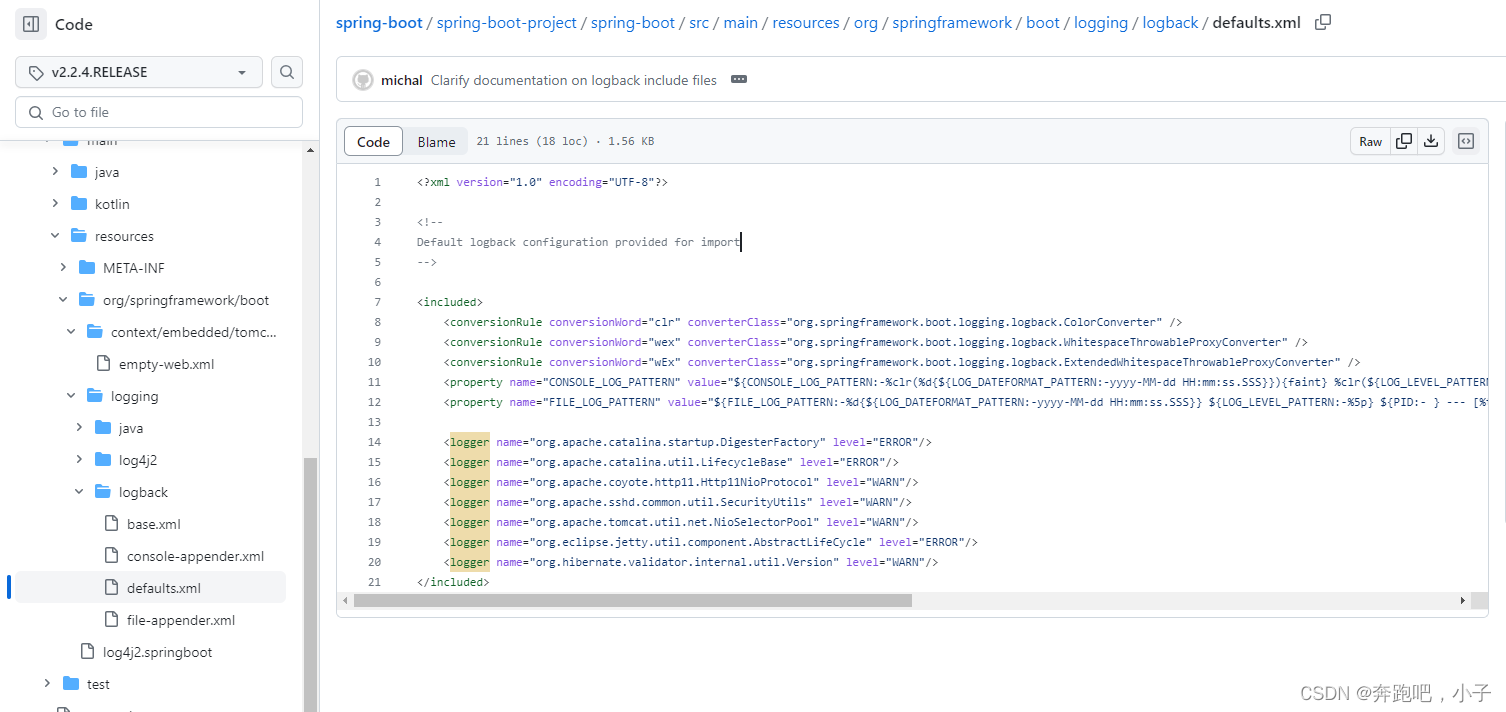Open the file in Raw view
This screenshot has width=1506, height=712.
[x=1370, y=141]
